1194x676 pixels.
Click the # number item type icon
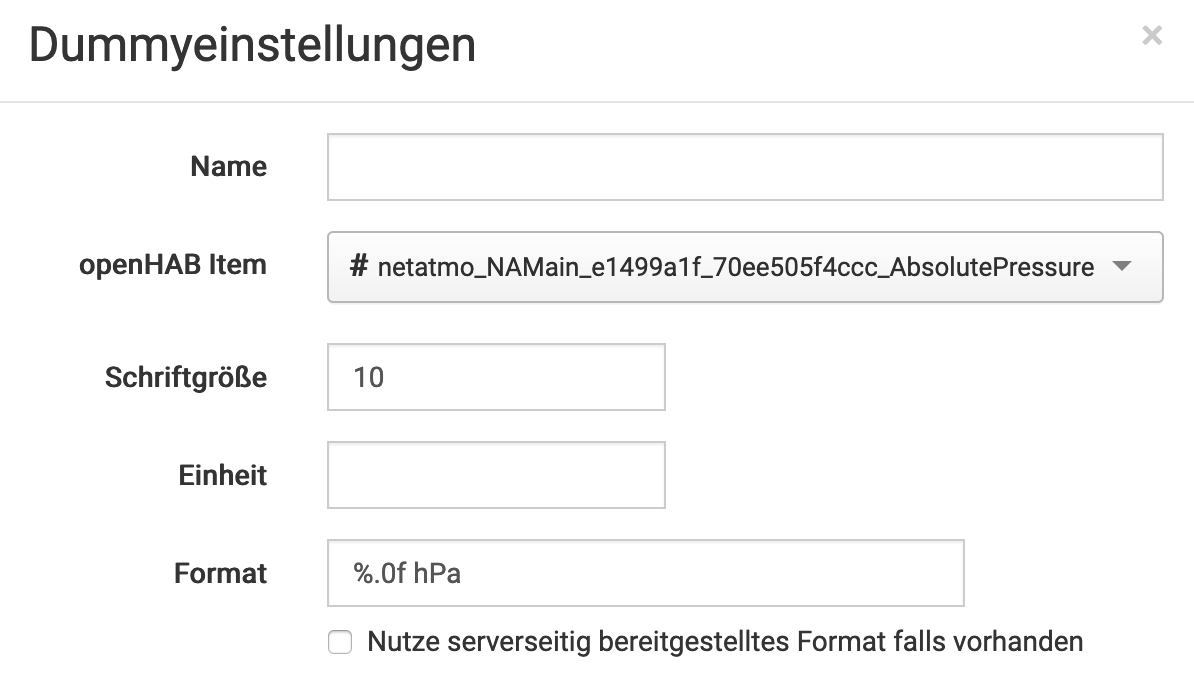pyautogui.click(x=359, y=267)
